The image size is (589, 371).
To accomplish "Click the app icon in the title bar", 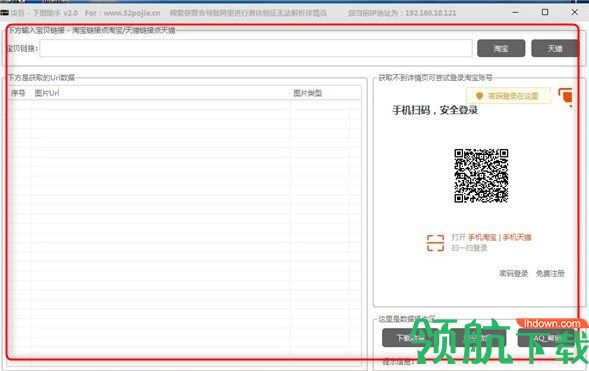I will (5, 13).
